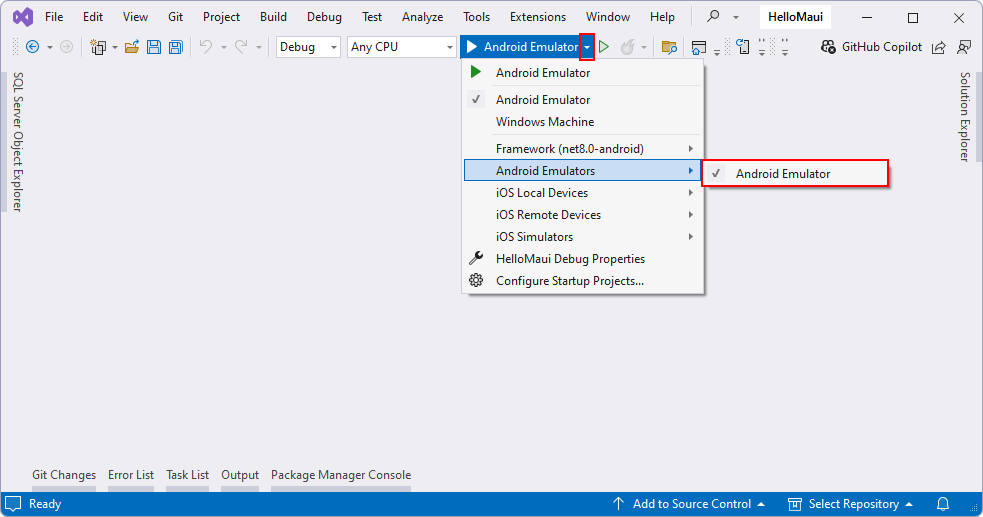
Task: Click the Find in Files folder icon
Action: coord(669,47)
